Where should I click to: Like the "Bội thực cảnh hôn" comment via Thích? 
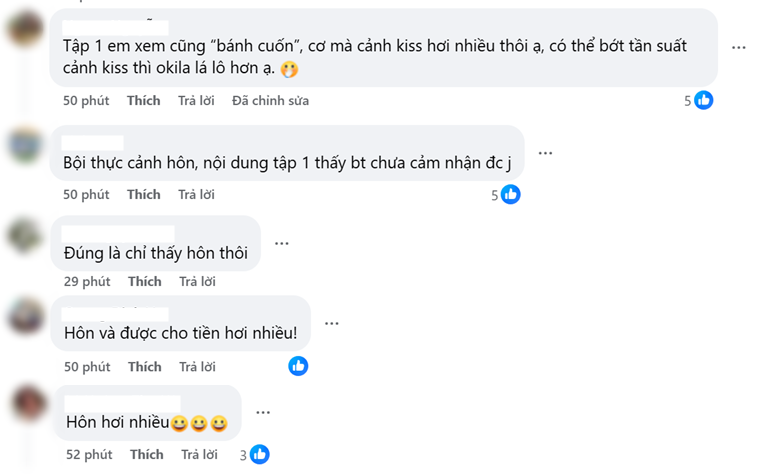[x=144, y=194]
